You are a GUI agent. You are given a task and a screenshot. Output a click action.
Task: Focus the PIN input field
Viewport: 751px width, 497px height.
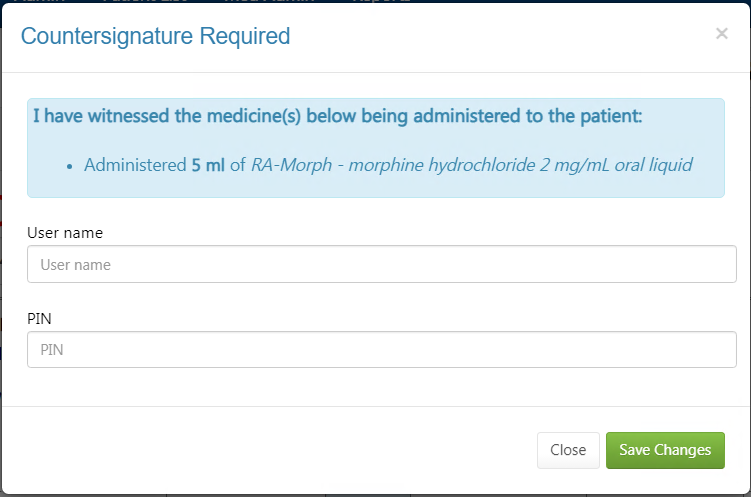tap(374, 350)
